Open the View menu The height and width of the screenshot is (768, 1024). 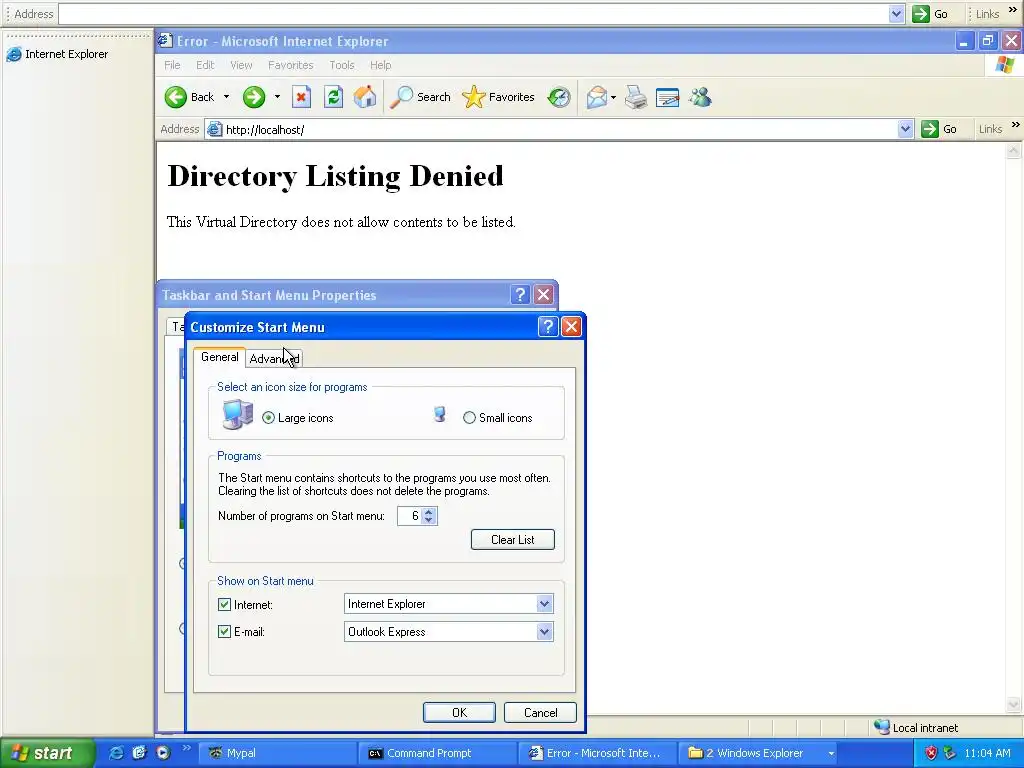[241, 65]
